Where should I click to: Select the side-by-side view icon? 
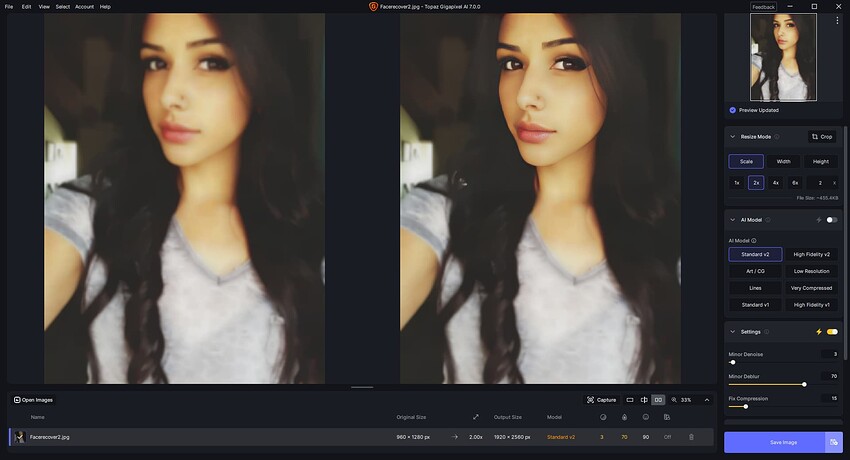[x=658, y=400]
